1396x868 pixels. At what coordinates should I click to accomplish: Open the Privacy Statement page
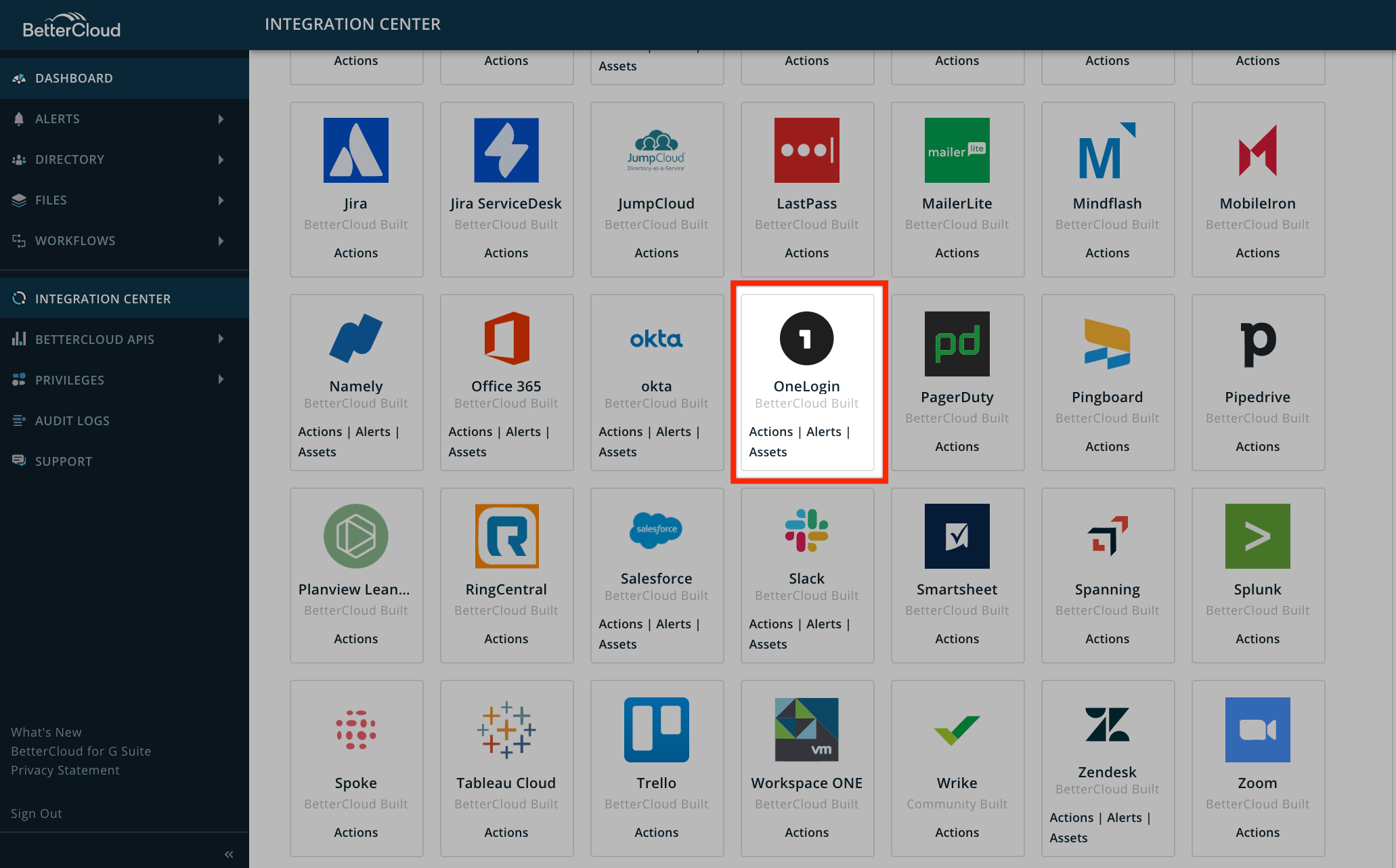click(66, 770)
